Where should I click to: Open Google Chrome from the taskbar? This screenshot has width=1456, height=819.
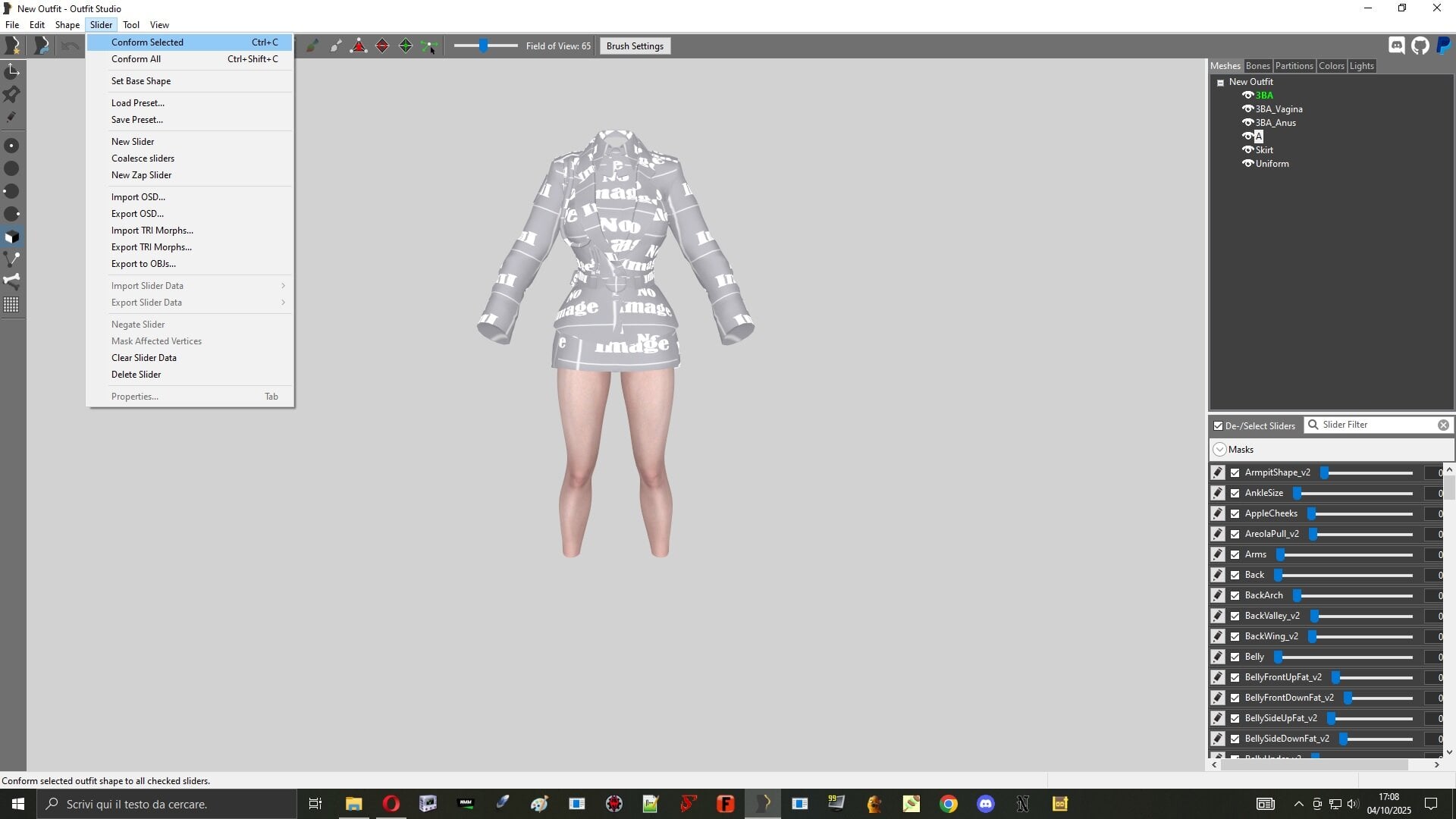pyautogui.click(x=949, y=804)
